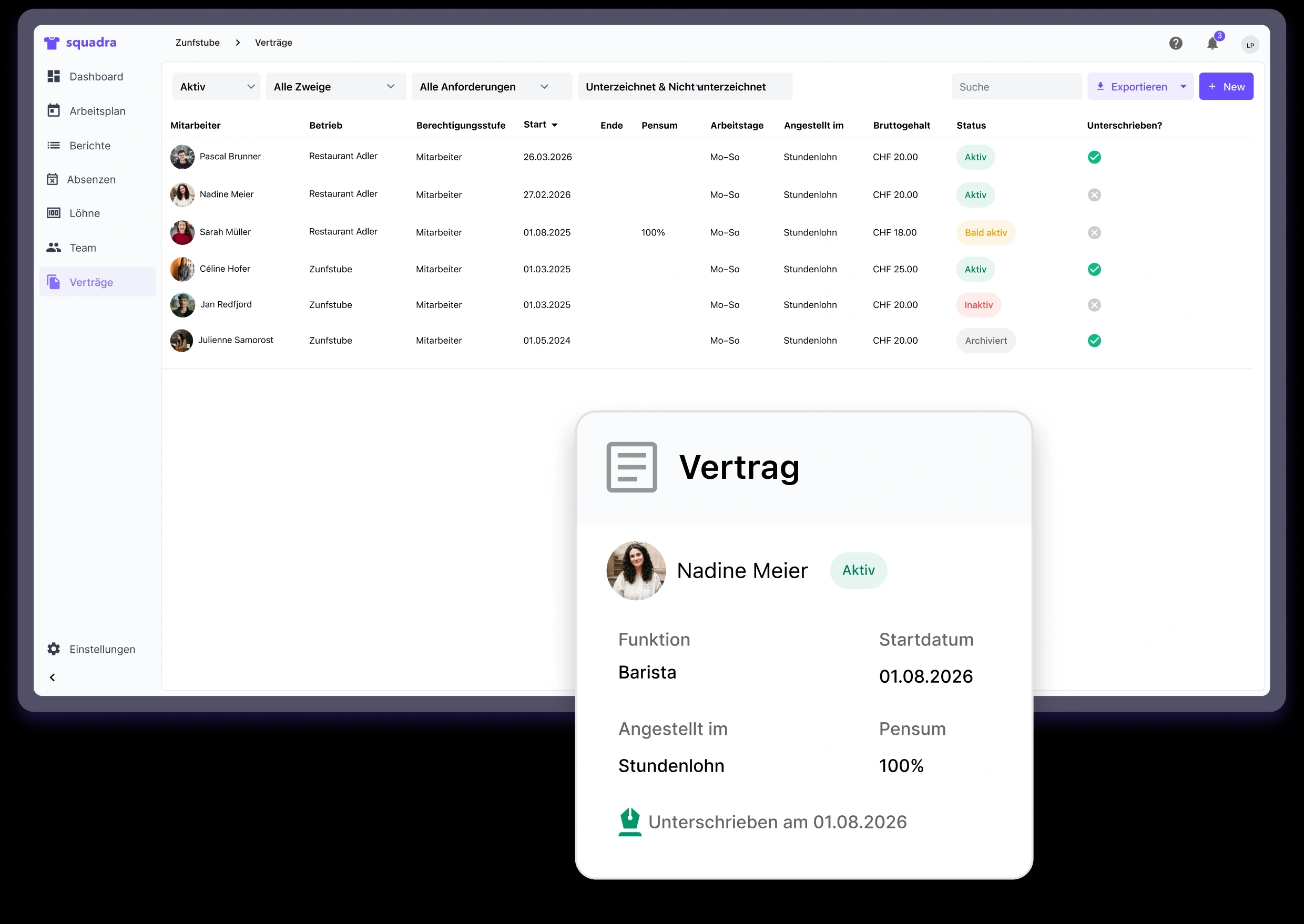Open Arbeitsplan in sidebar
This screenshot has width=1304, height=924.
pos(97,110)
